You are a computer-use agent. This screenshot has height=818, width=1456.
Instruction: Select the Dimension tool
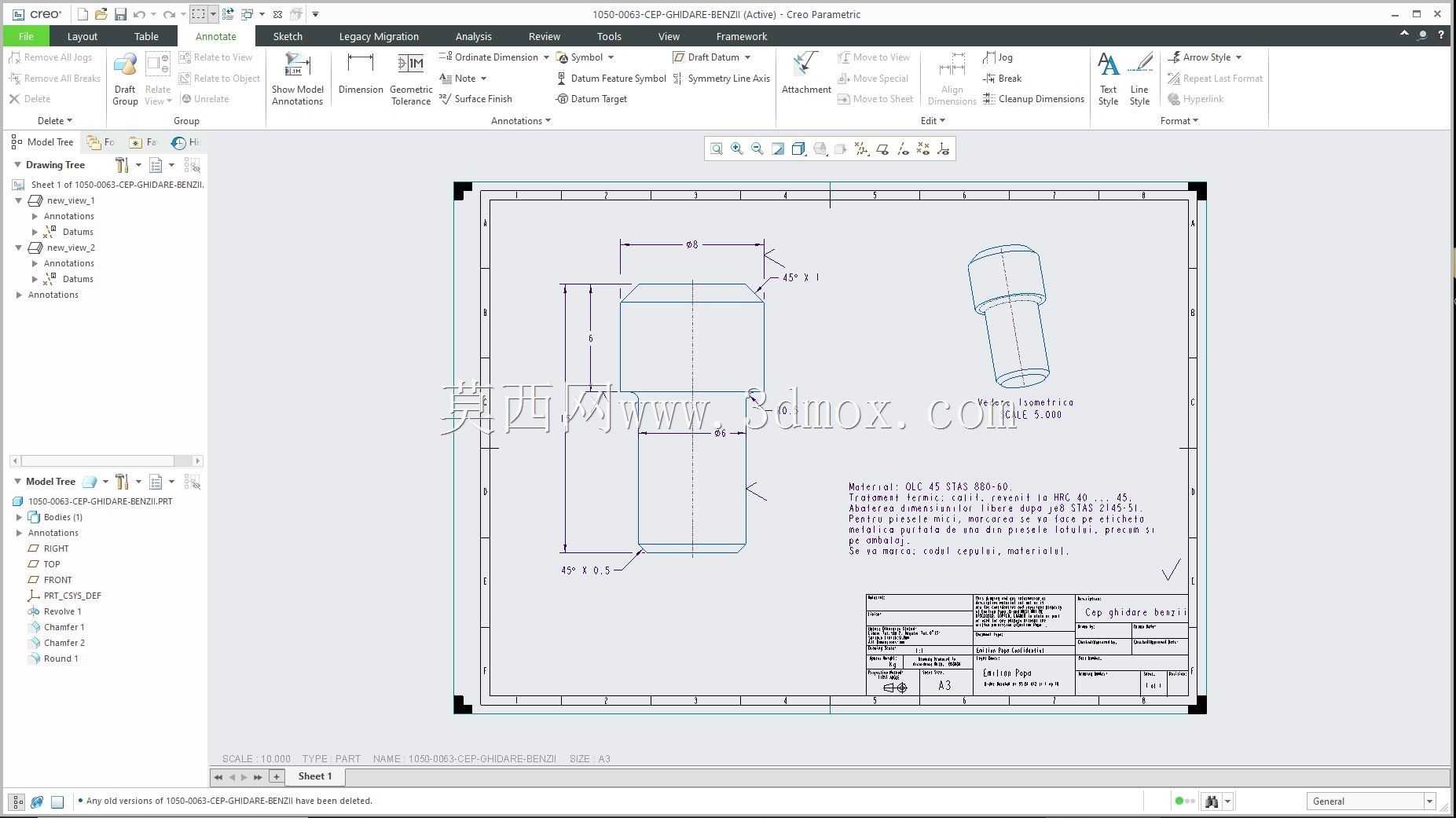click(361, 73)
